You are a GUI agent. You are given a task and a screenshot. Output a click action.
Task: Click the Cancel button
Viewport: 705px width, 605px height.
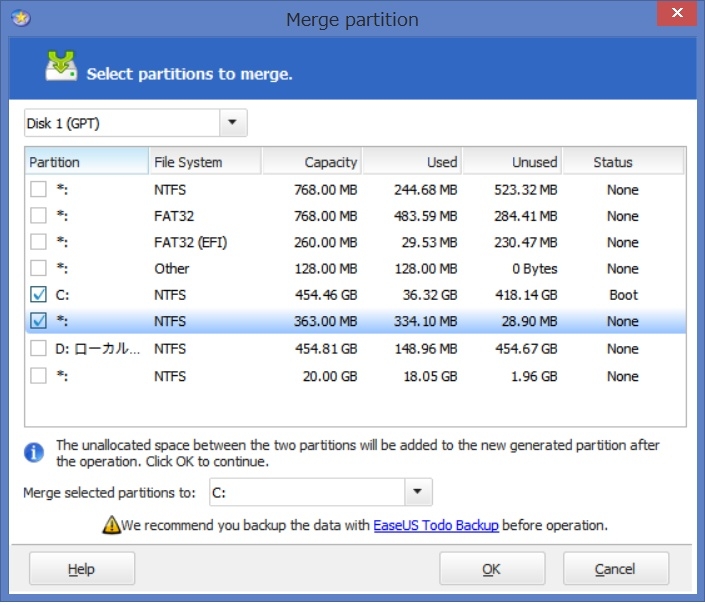616,569
